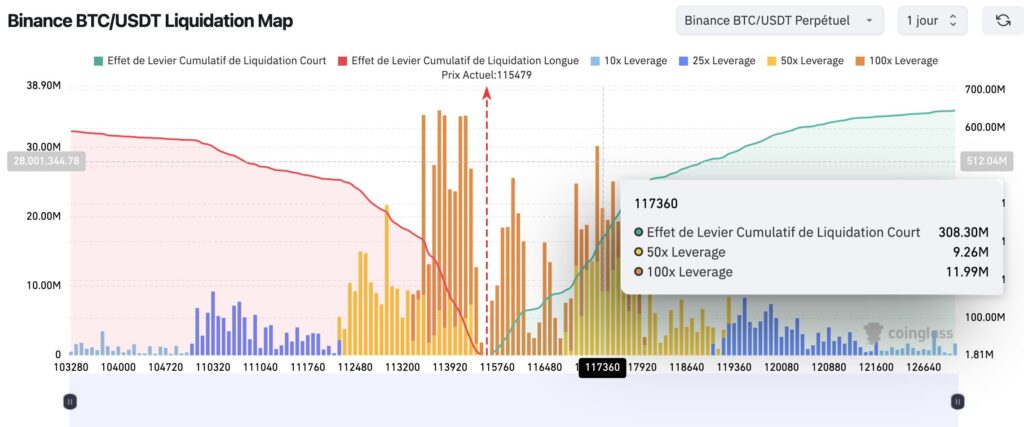This screenshot has height=427, width=1024.
Task: Click x-axis label 118640
Action: point(687,368)
